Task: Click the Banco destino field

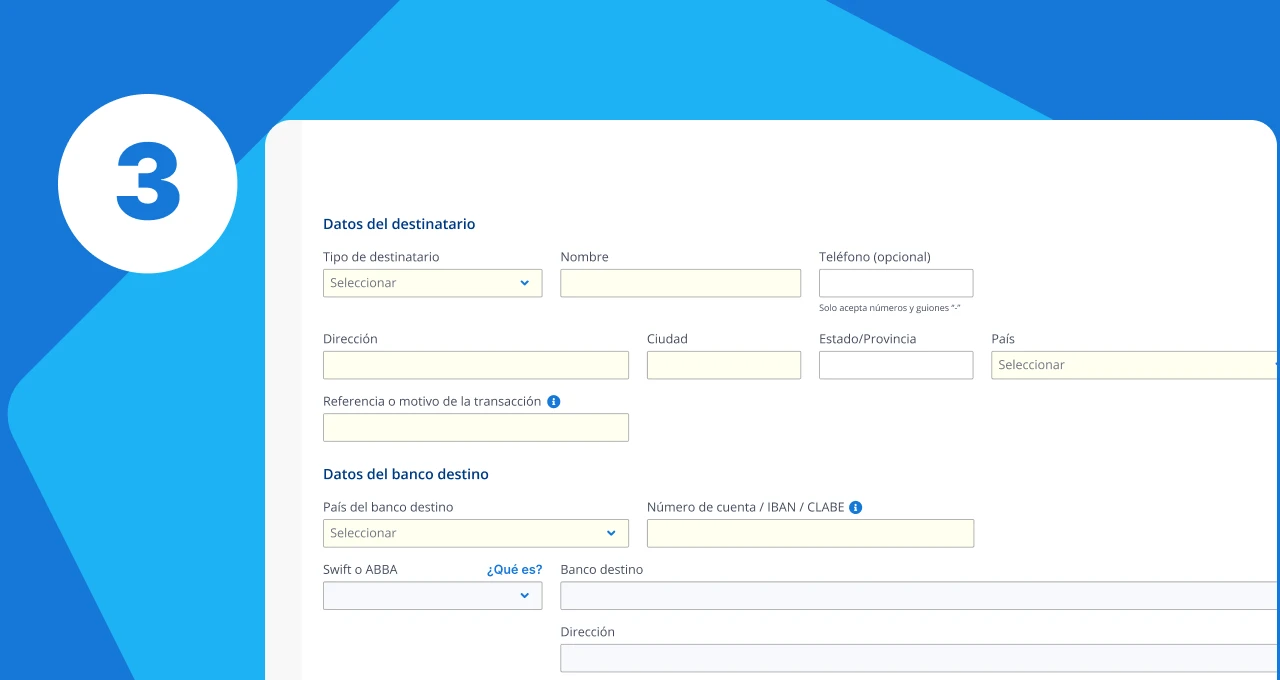Action: (x=918, y=595)
